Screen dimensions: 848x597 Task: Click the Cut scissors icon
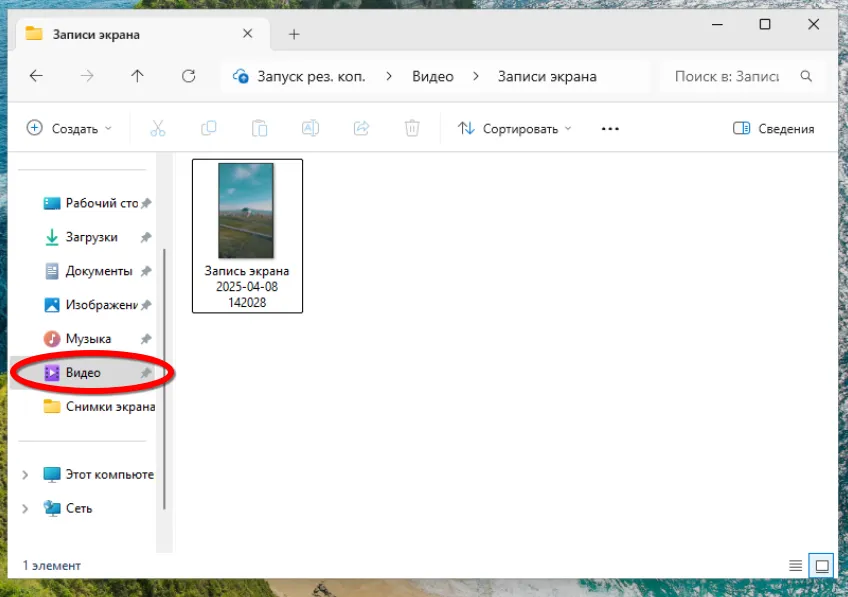tap(157, 128)
